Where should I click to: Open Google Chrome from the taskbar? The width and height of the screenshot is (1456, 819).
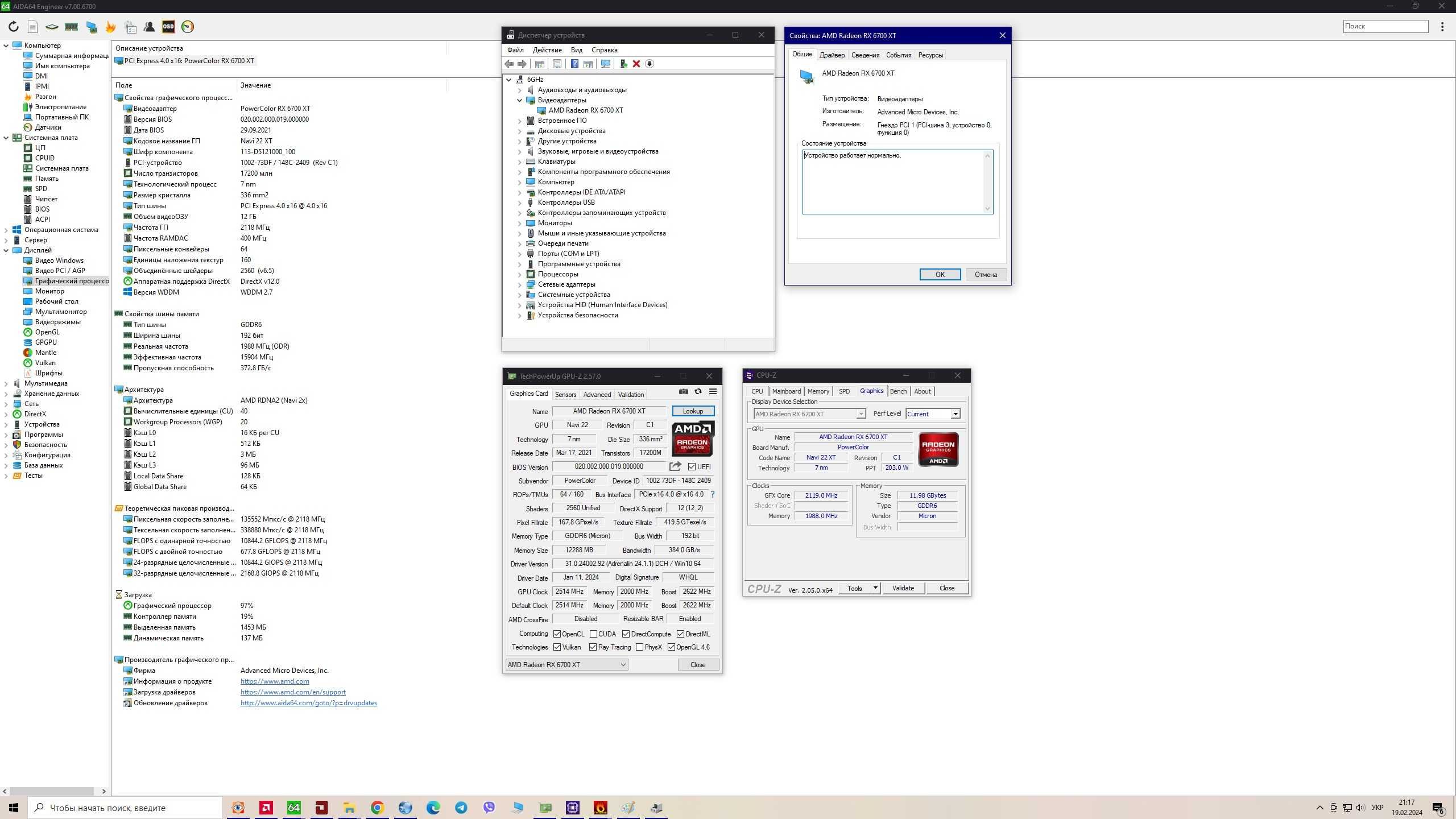[378, 808]
